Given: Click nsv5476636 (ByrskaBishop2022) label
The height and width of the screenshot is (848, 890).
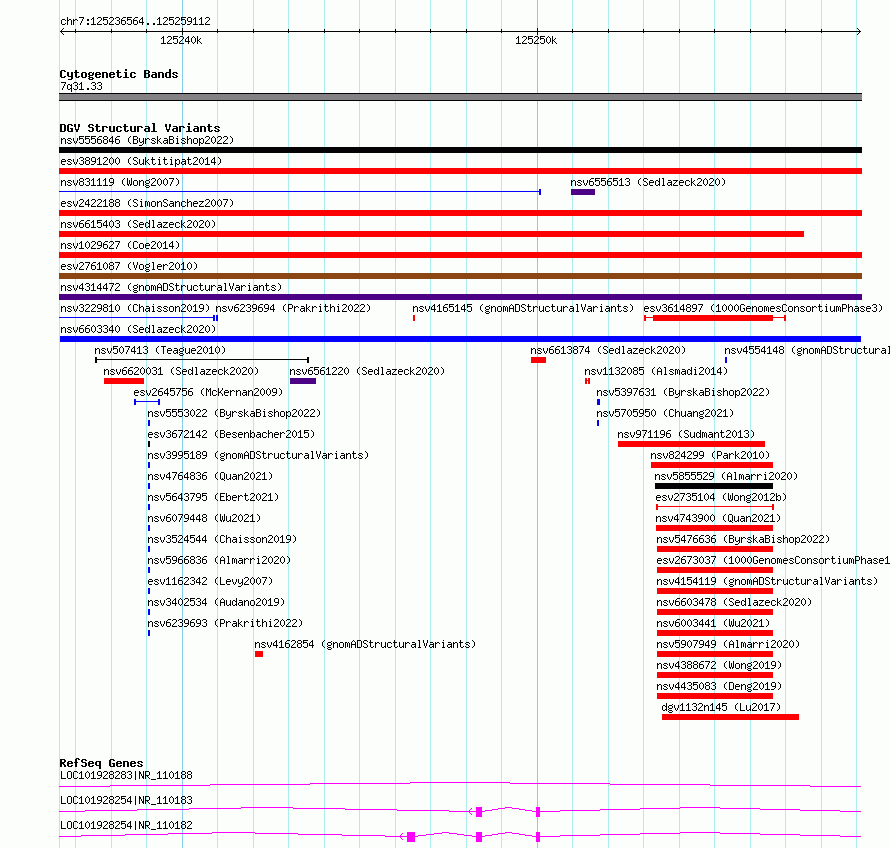Looking at the screenshot, I should 743,539.
